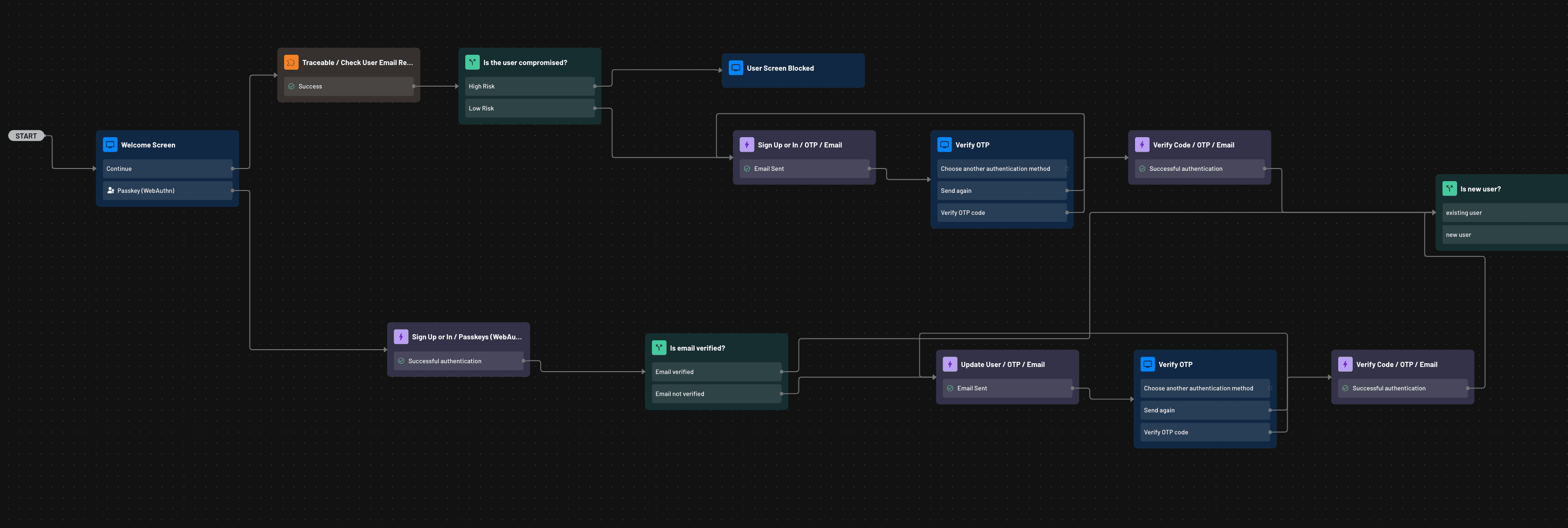Click the top Verify OTP Send again row
Screen dimensions: 1568x528
pos(1001,191)
